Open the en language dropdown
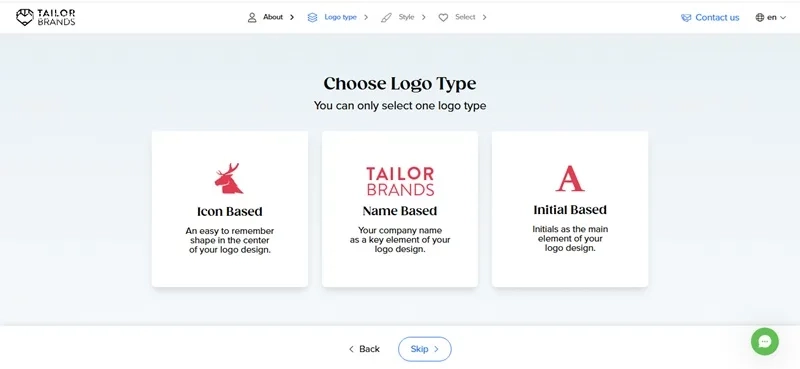Image resolution: width=800 pixels, height=369 pixels. [771, 17]
